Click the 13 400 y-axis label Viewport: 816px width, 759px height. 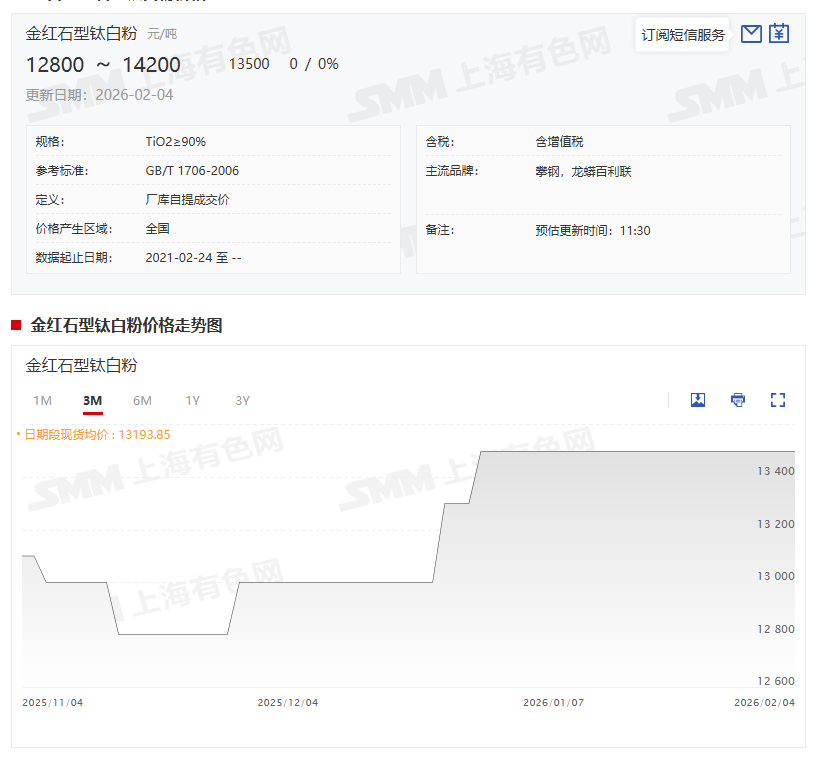coord(775,471)
